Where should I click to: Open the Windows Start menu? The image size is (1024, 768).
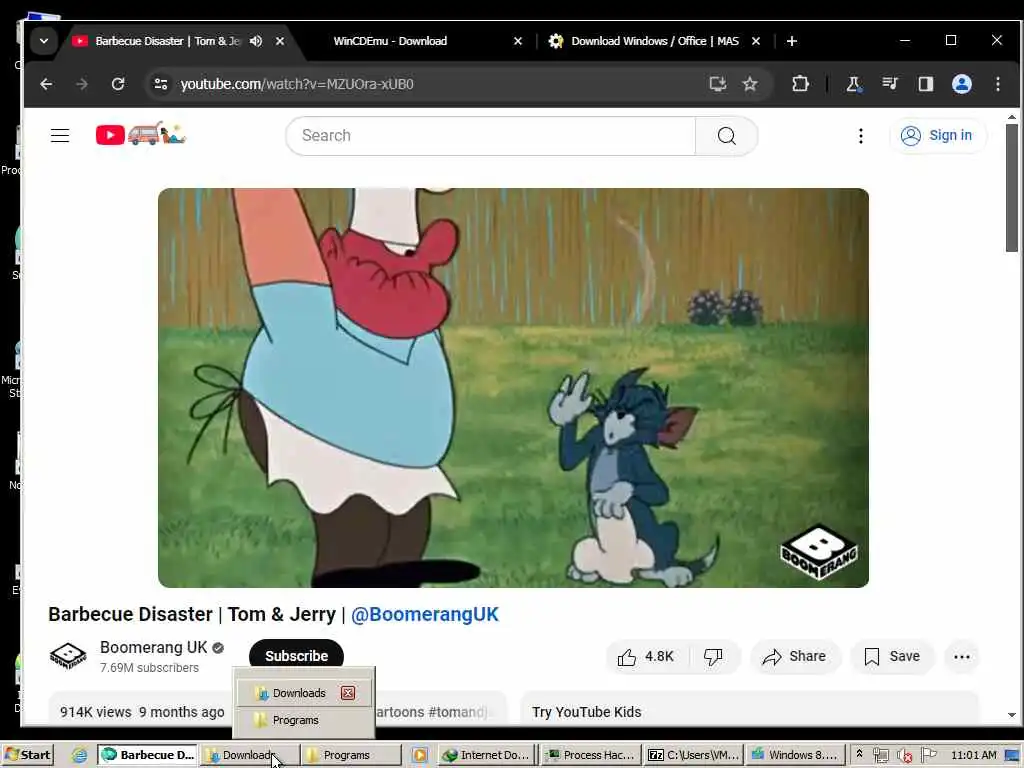pos(27,755)
